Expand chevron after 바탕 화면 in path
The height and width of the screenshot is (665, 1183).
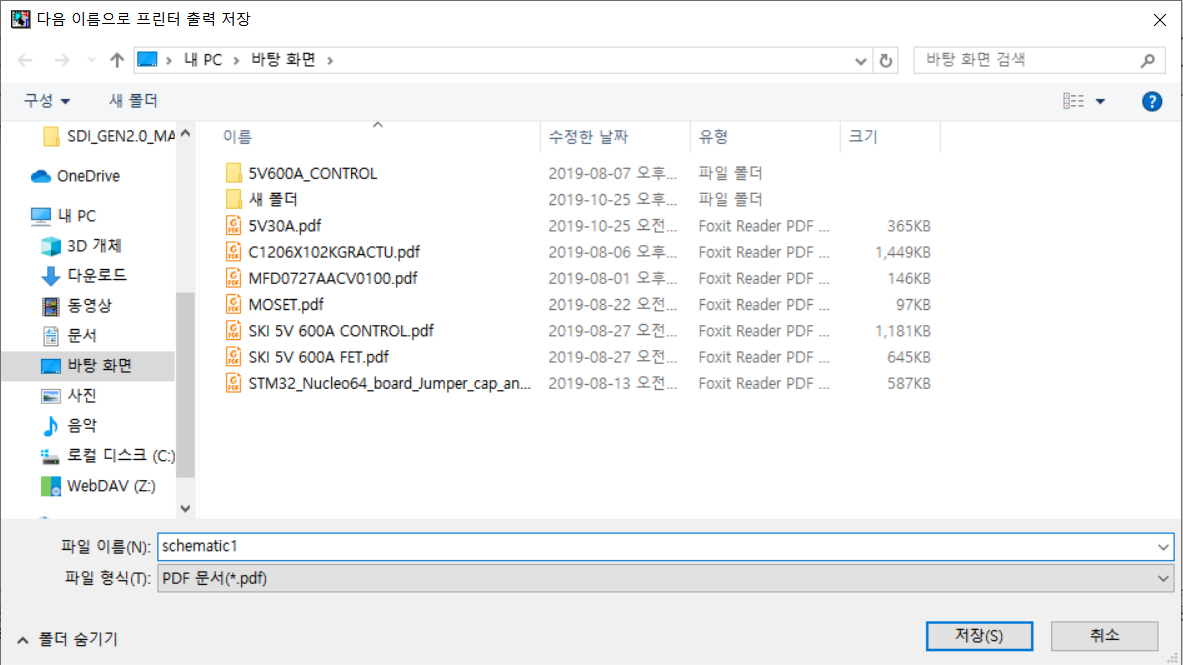[330, 60]
